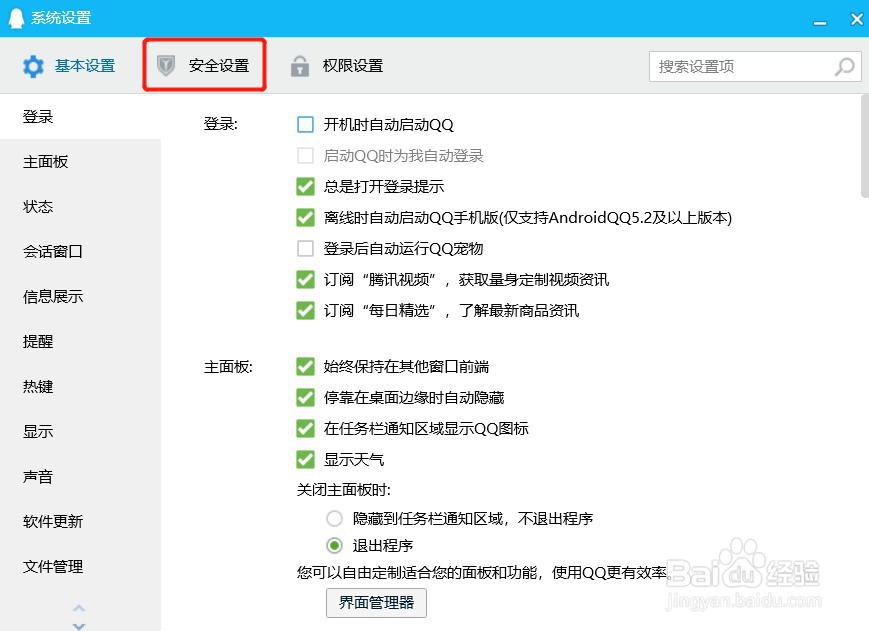
Task: Switch to the 权限设置 tab
Action: (x=337, y=66)
